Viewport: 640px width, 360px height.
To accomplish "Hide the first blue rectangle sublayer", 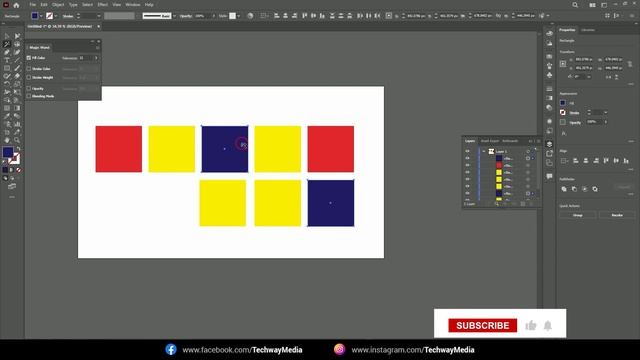I will (x=467, y=158).
